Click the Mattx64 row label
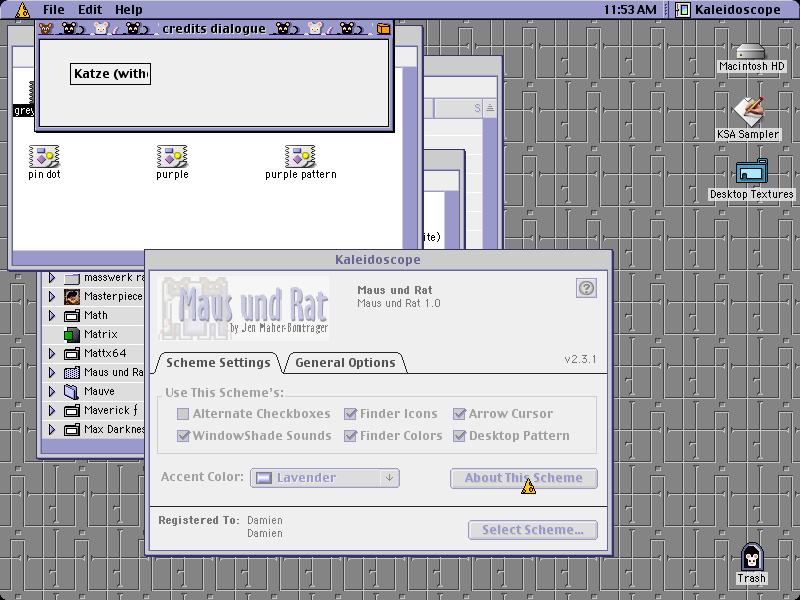This screenshot has height=600, width=800. [x=105, y=353]
